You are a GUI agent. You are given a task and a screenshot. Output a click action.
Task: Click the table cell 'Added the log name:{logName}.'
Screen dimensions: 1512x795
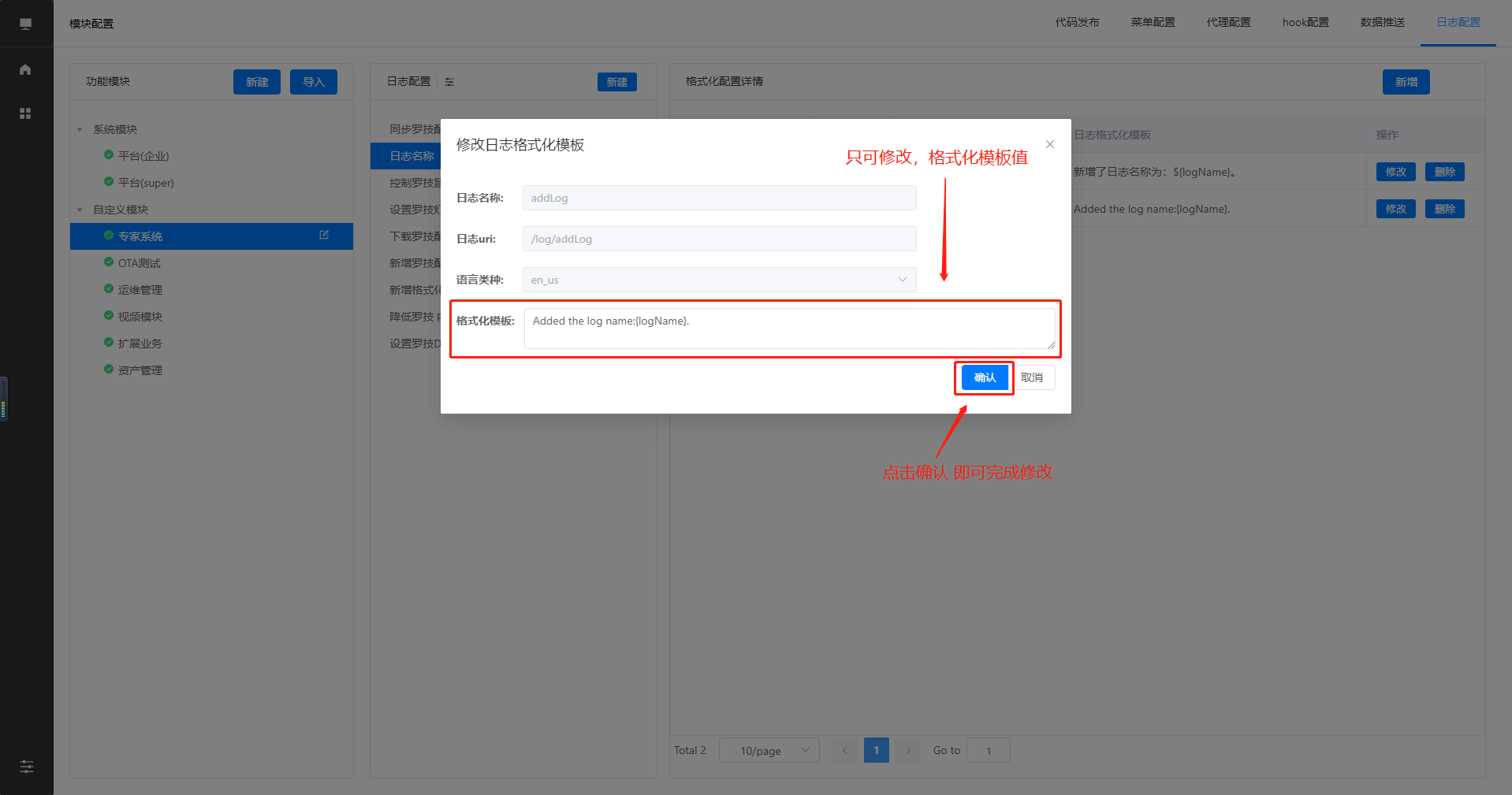pyautogui.click(x=1152, y=209)
